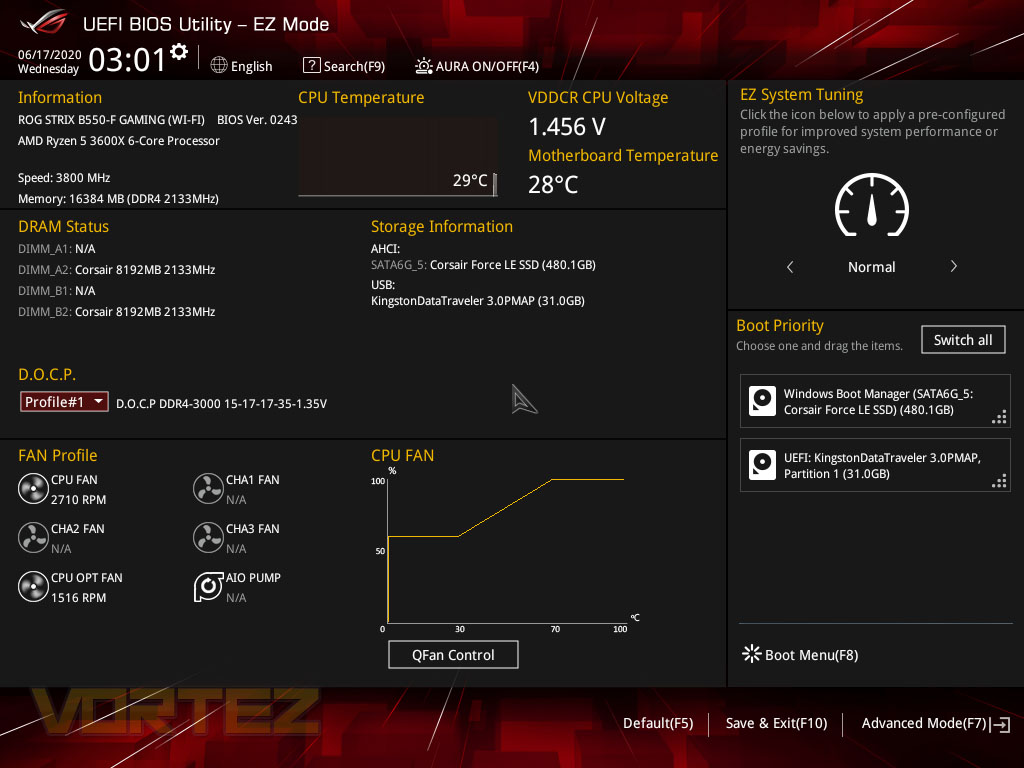Click the CPU Temperature graph bar

click(x=398, y=157)
